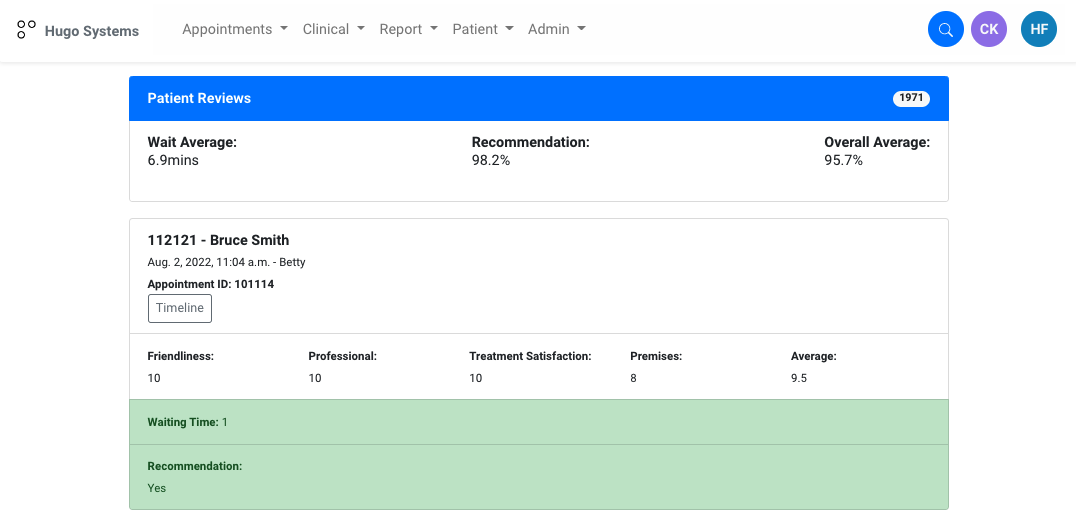This screenshot has height=519, width=1076.
Task: Click the Hugo Systems logo icon
Action: (27, 30)
